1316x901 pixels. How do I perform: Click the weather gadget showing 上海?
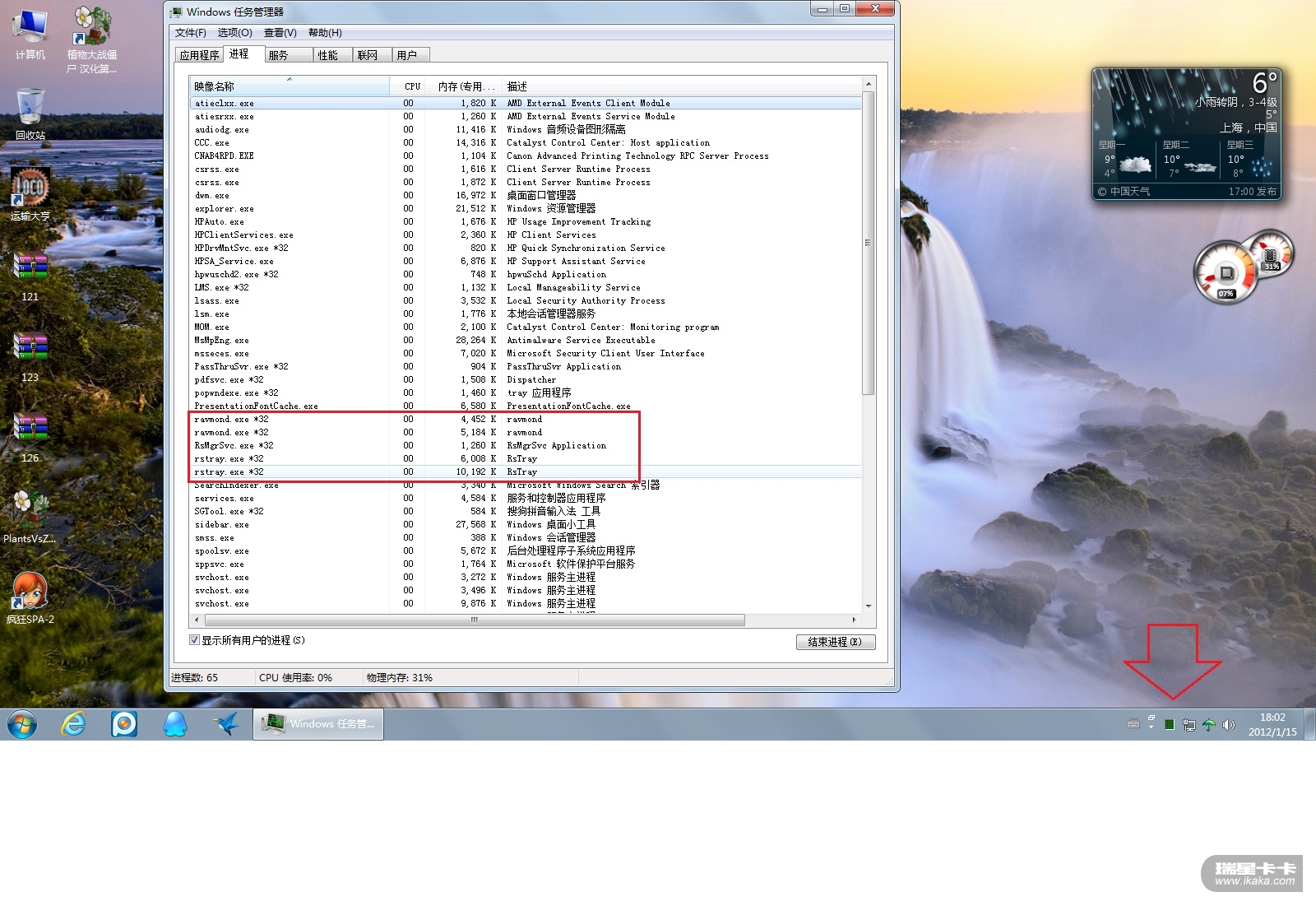pyautogui.click(x=1186, y=134)
